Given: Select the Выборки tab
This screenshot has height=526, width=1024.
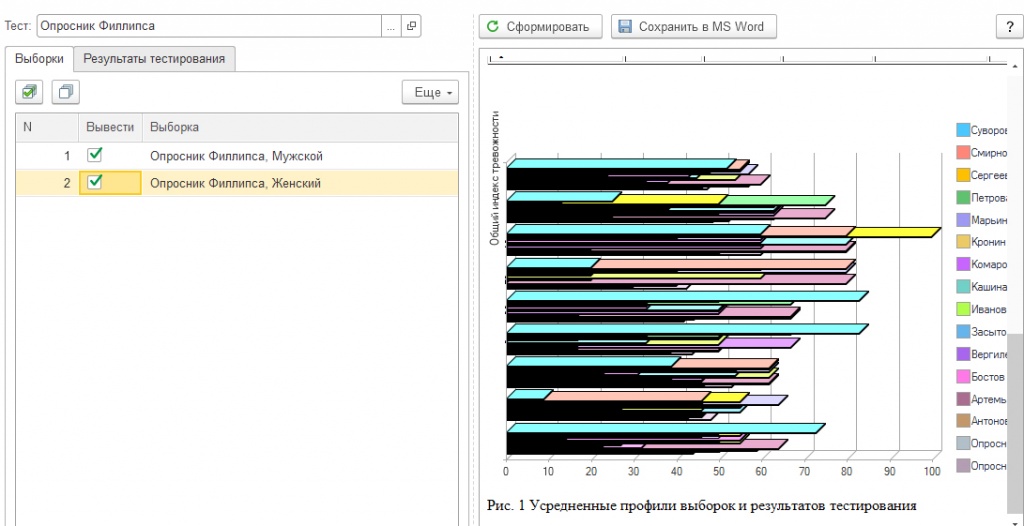Looking at the screenshot, I should click(39, 58).
